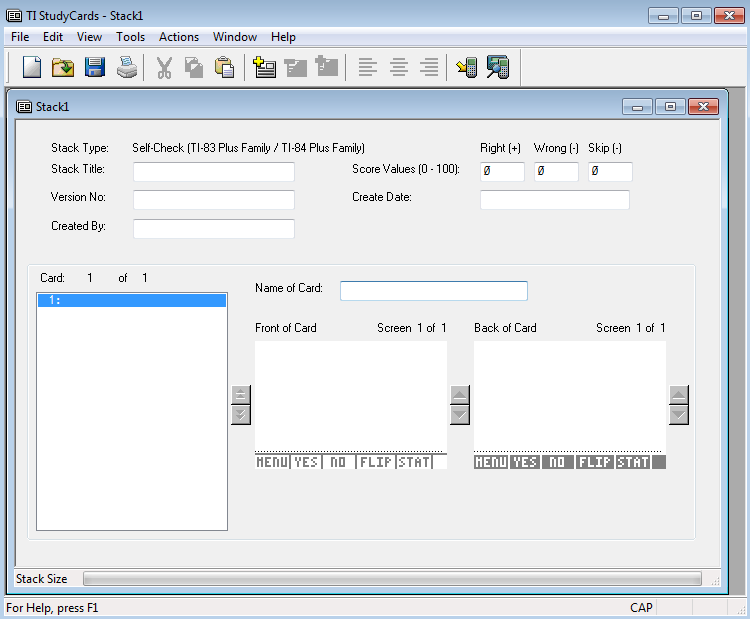Click the Version No input field

coord(214,199)
